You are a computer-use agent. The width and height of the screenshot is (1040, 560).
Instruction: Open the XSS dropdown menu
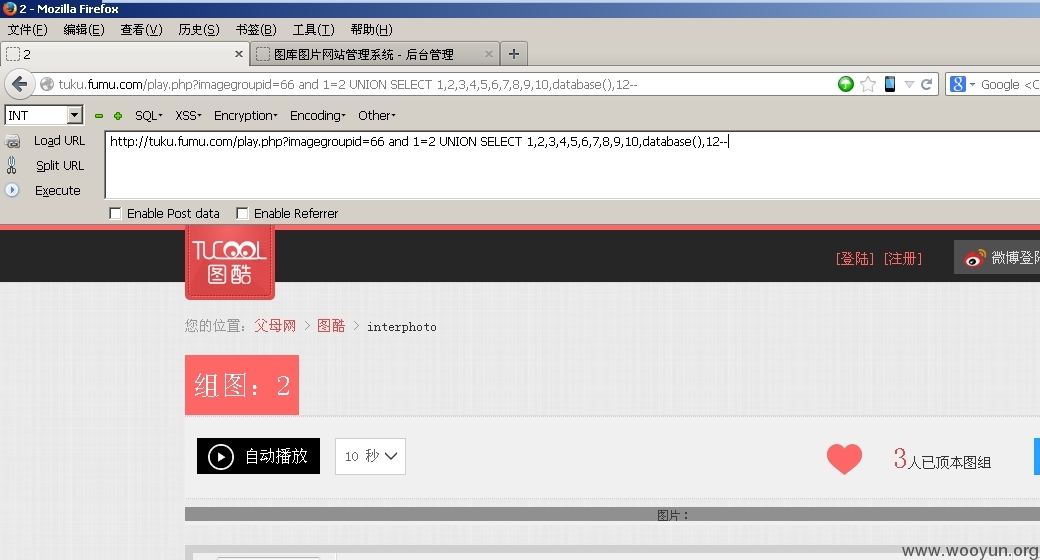(188, 115)
